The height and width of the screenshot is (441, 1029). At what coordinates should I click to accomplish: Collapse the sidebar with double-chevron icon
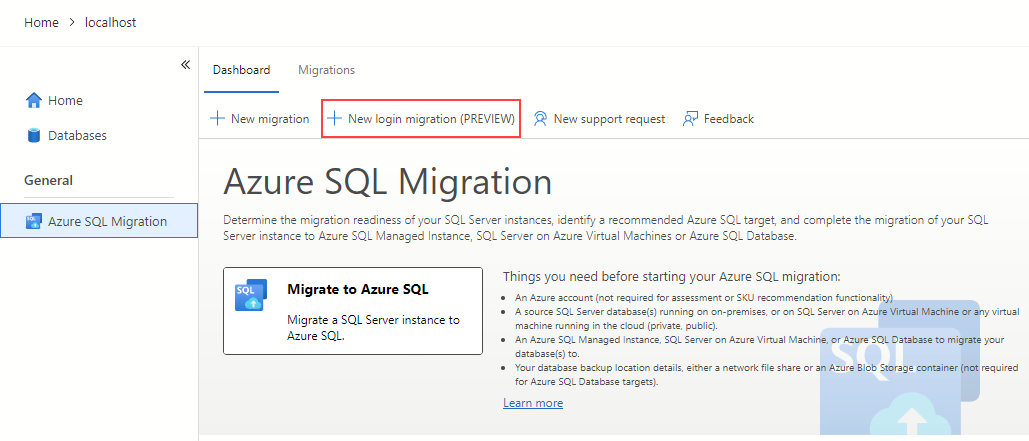(x=186, y=65)
